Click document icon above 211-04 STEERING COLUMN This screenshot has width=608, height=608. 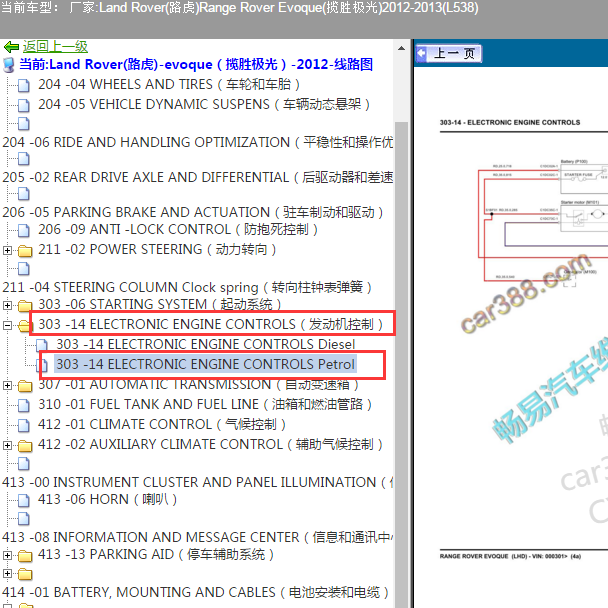click(x=24, y=268)
